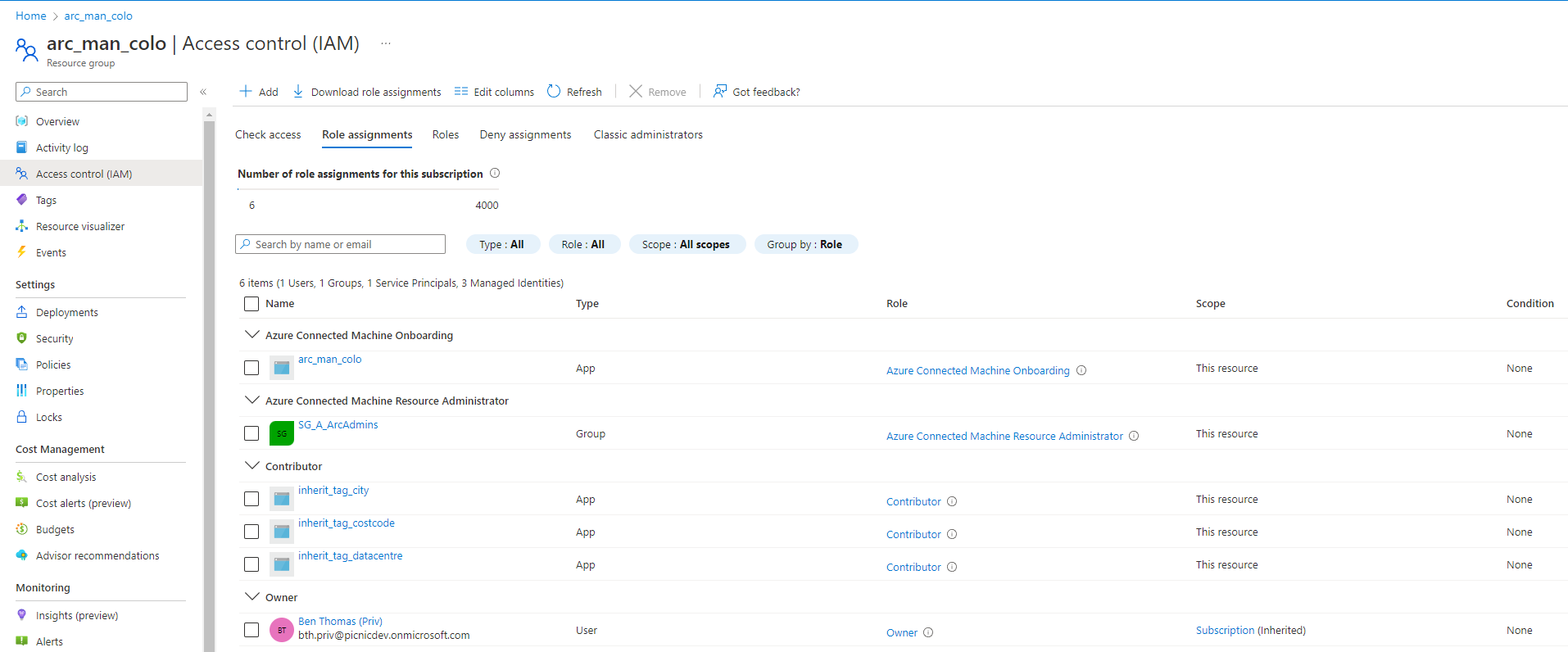
Task: Click the Security shield icon
Action: click(22, 338)
